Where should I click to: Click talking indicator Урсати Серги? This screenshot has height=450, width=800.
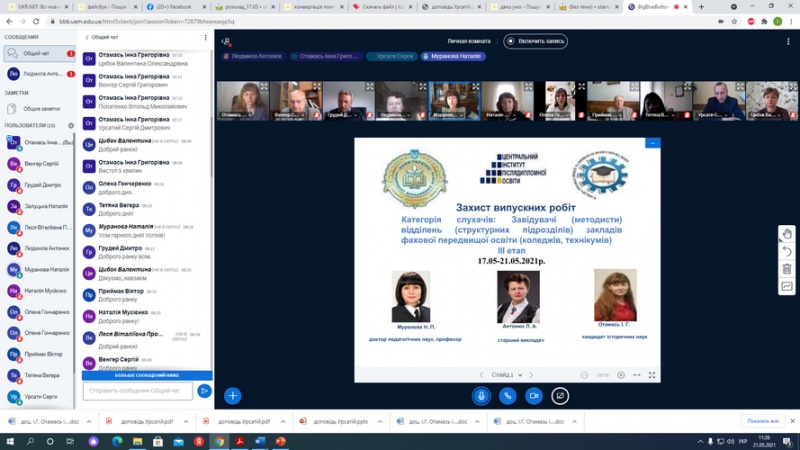click(x=391, y=57)
